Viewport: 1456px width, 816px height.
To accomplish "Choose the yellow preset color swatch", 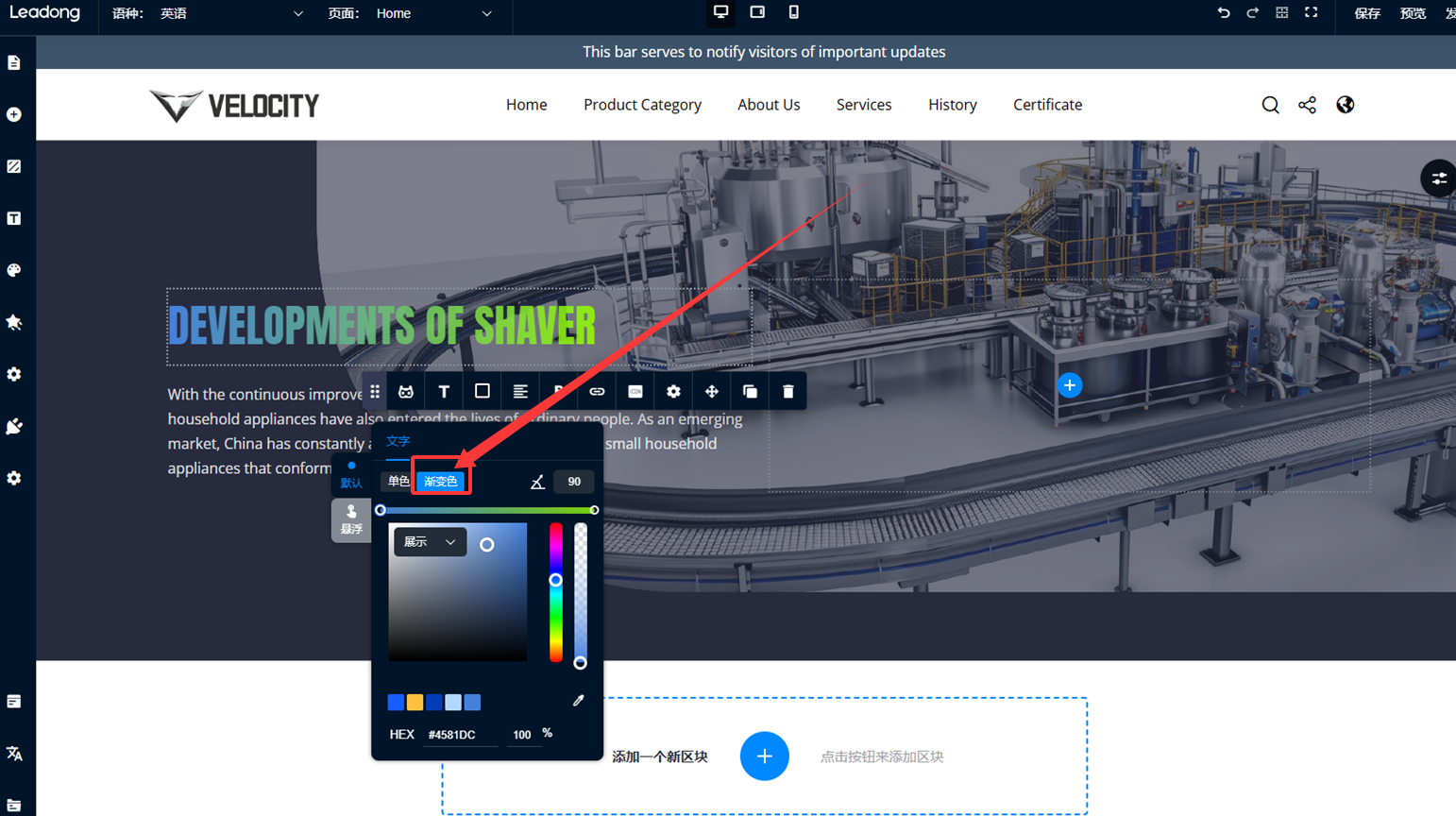I will click(x=415, y=702).
